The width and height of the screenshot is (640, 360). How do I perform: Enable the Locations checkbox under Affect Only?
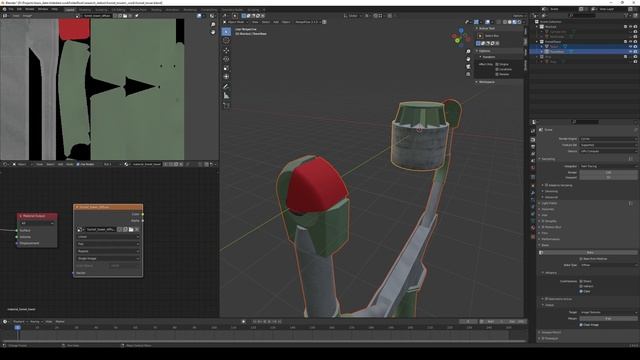[497, 69]
